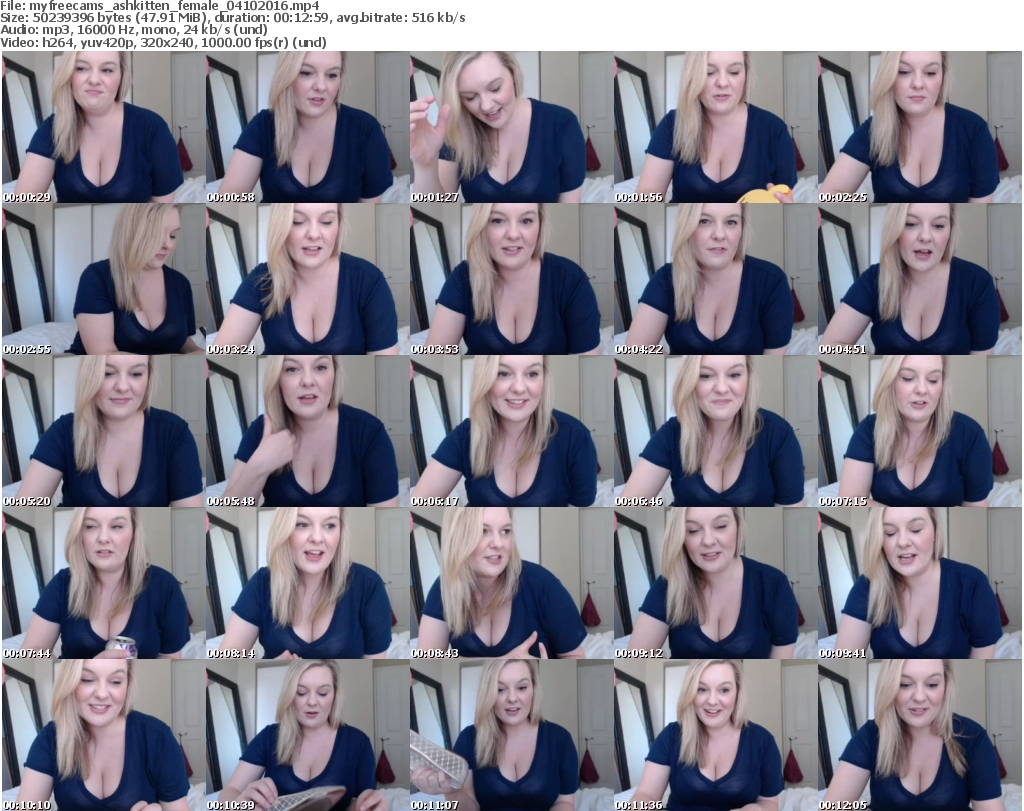Click the thumbnail timestamped 00:04:51
The image size is (1024, 811).
[x=920, y=279]
